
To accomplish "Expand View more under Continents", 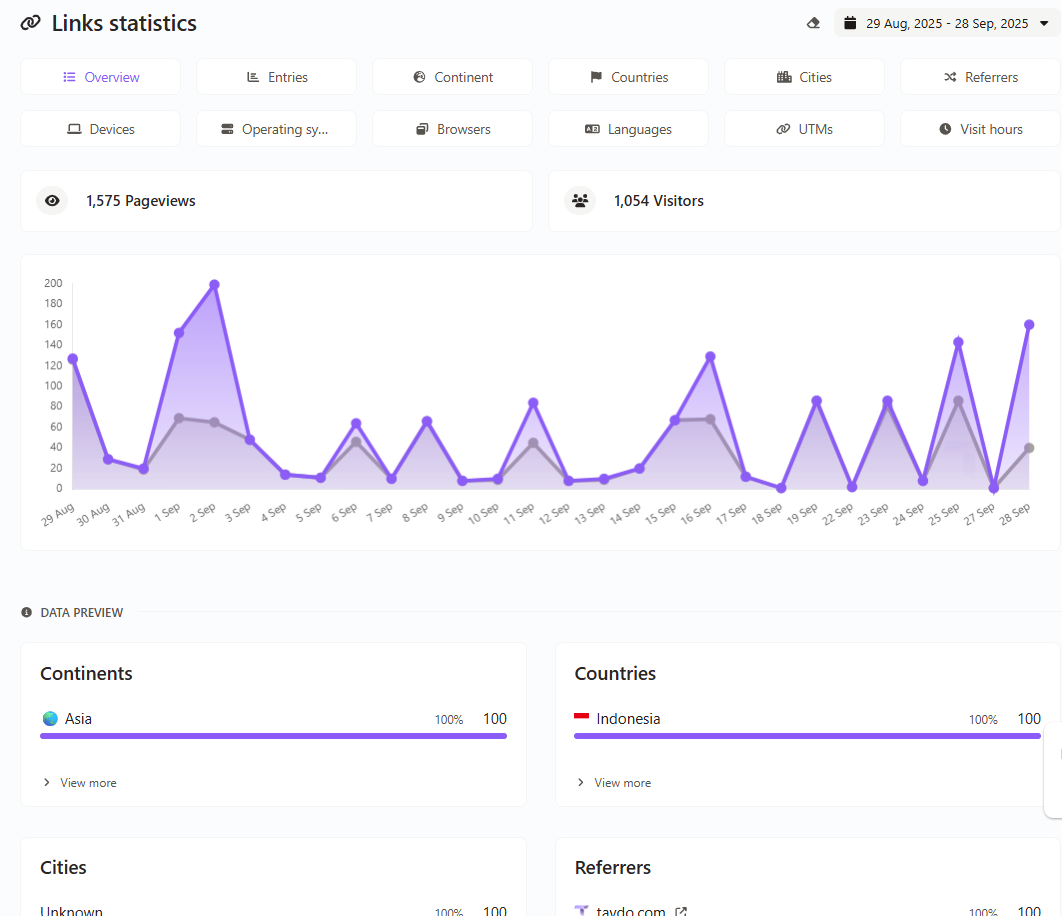I will point(80,783).
